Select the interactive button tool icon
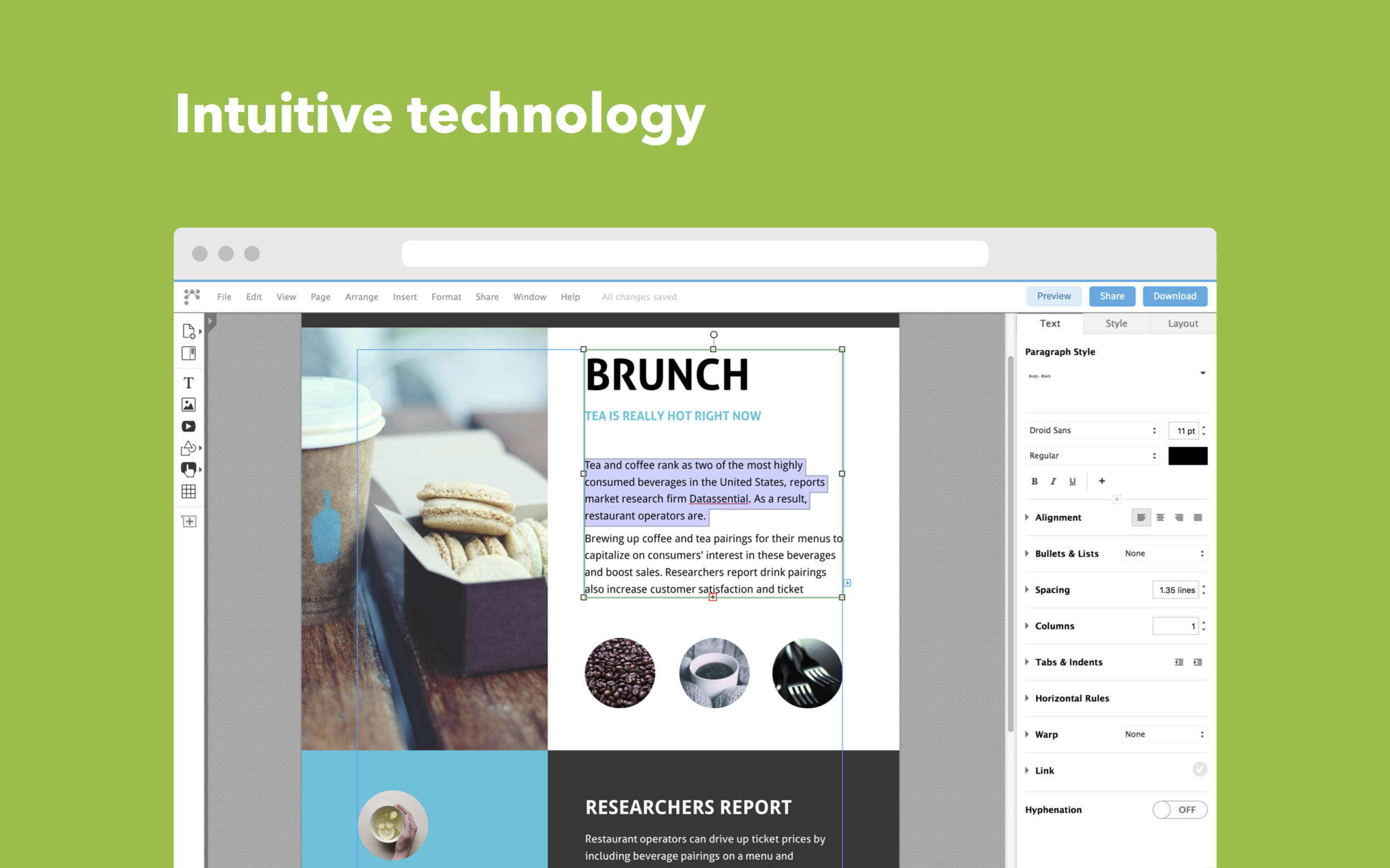 pos(188,470)
